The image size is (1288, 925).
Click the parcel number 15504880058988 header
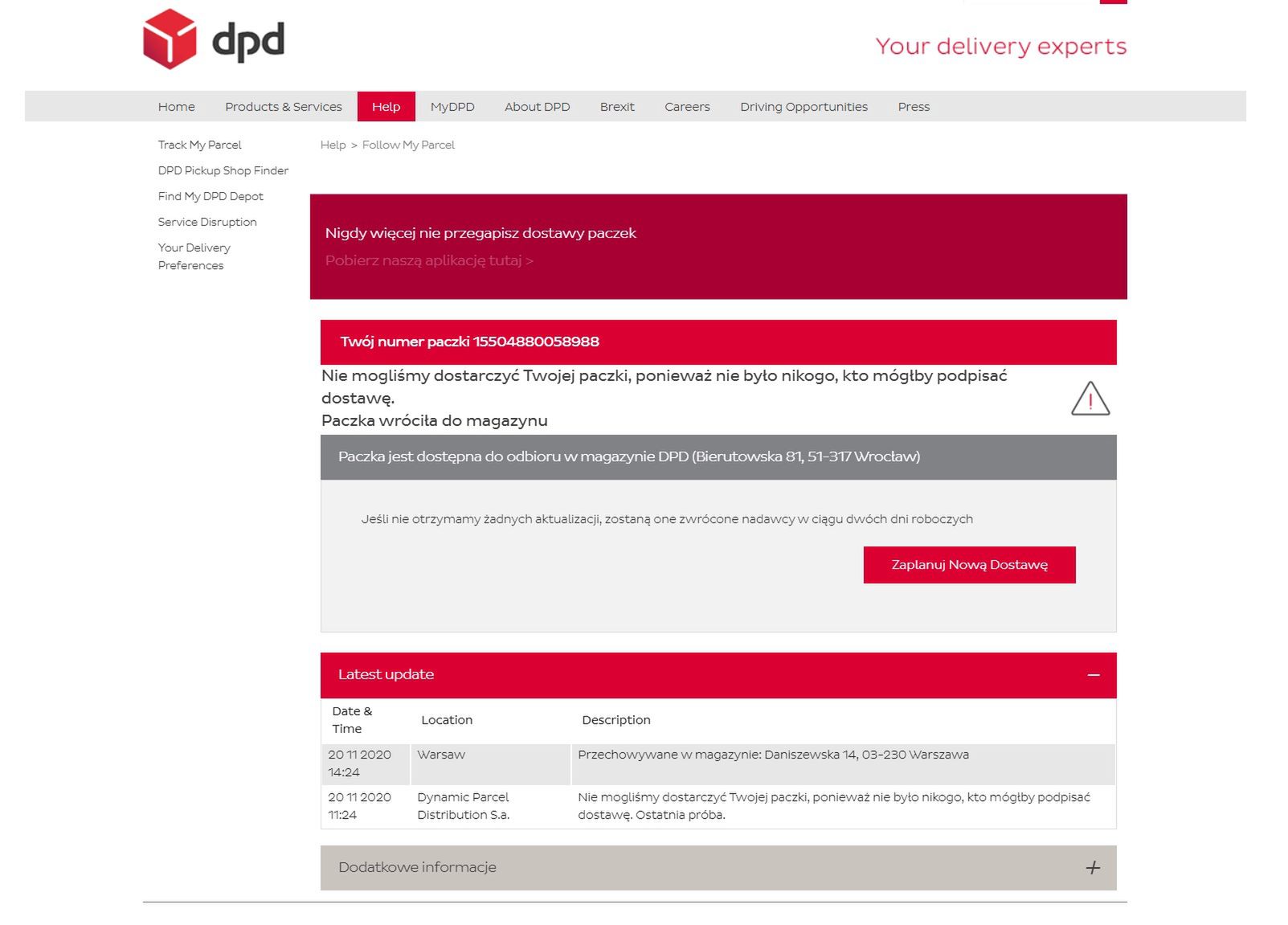[718, 342]
